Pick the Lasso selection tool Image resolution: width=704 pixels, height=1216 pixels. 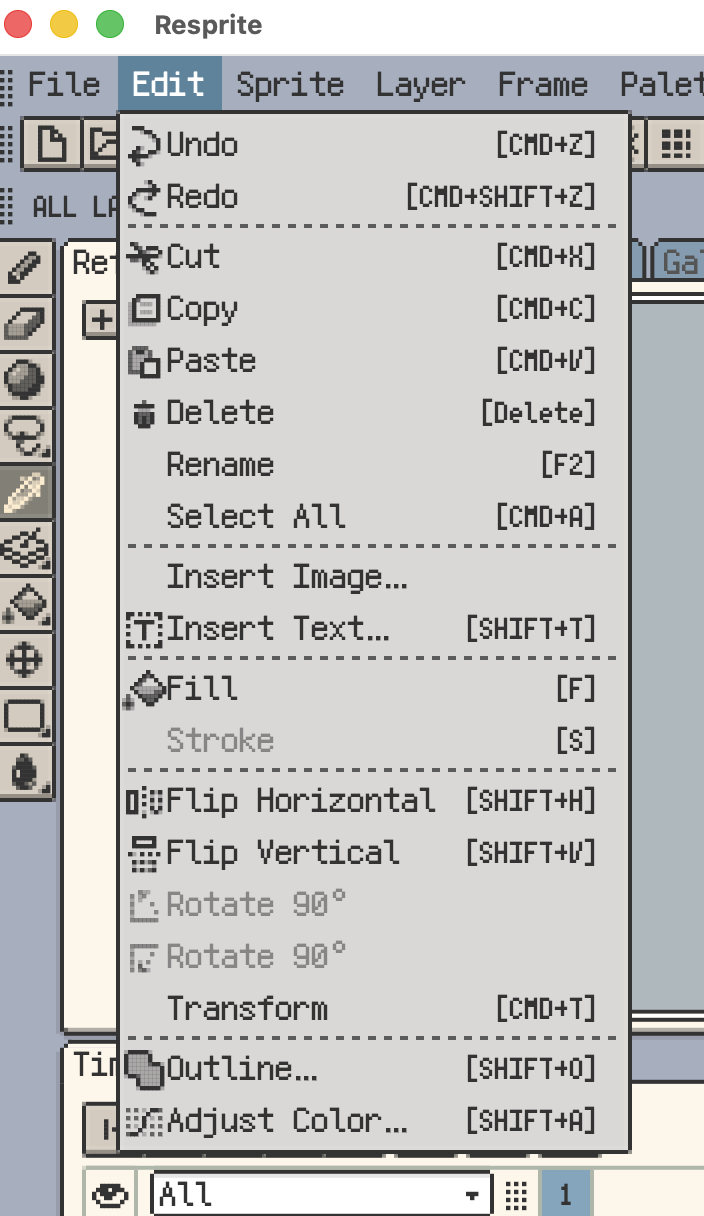tap(25, 435)
